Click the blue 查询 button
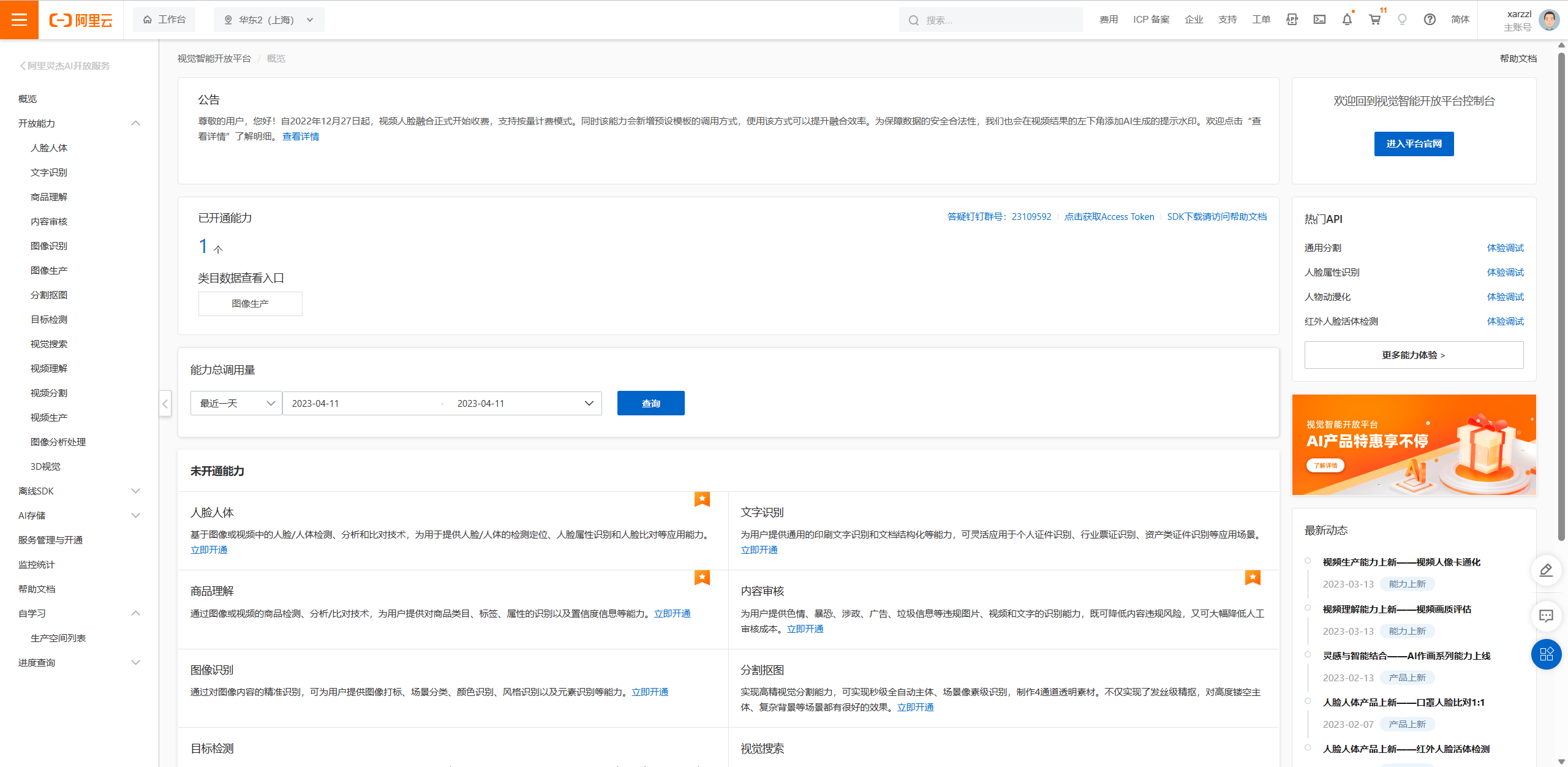This screenshot has width=1568, height=767. coord(650,403)
